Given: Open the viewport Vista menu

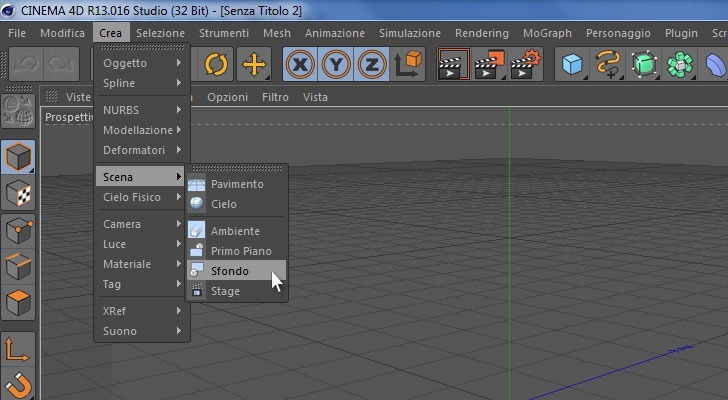Looking at the screenshot, I should pos(315,97).
